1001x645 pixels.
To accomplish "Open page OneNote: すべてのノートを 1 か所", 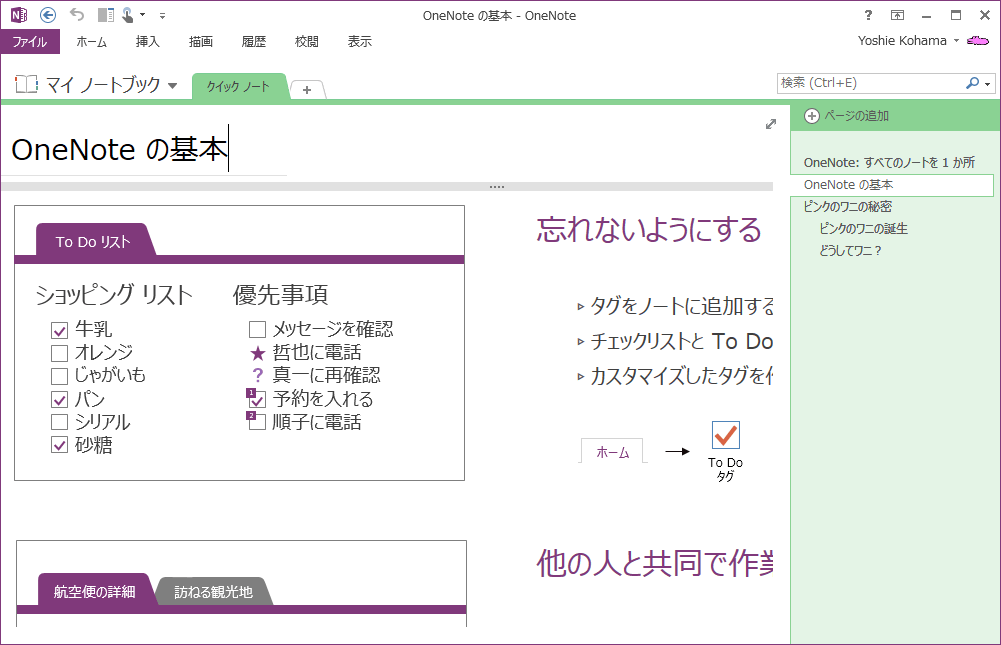I will 889,162.
